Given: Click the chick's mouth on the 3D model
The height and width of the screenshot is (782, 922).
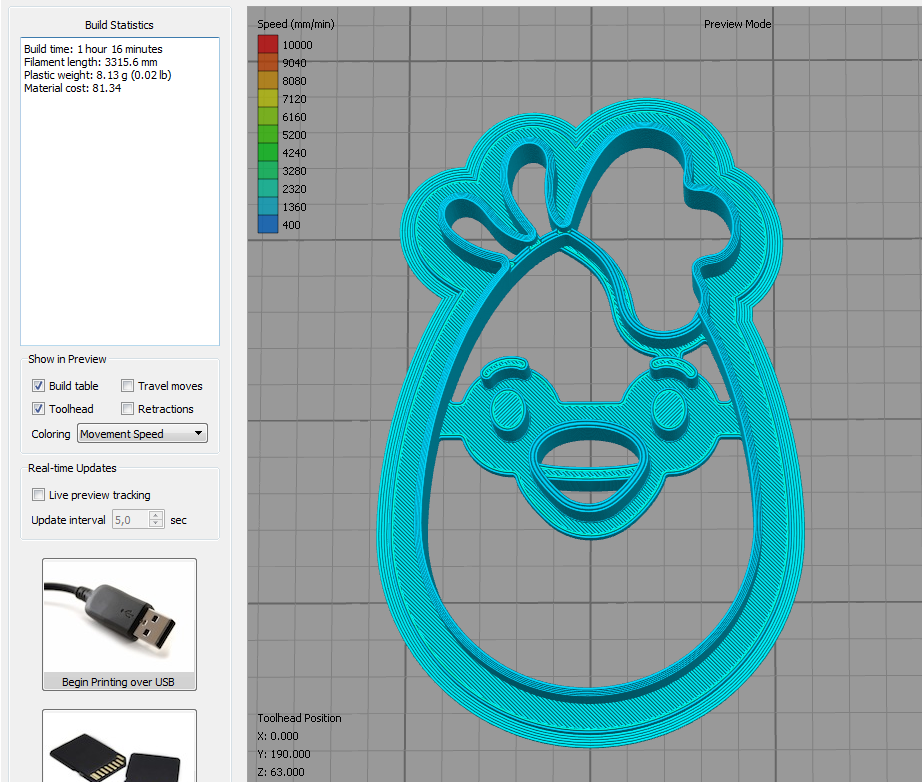Looking at the screenshot, I should tap(589, 466).
